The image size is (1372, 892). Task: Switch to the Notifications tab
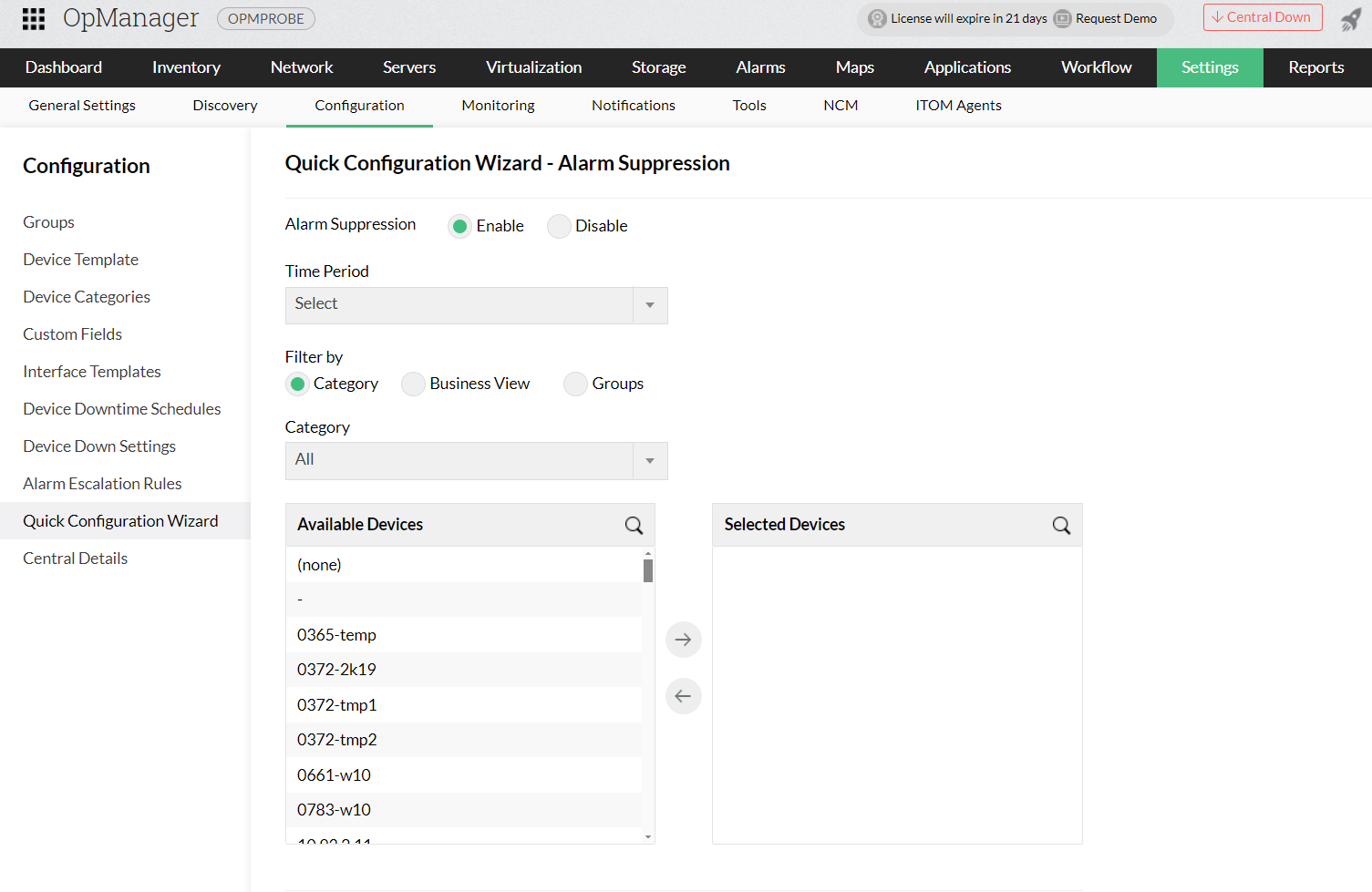[x=633, y=106]
